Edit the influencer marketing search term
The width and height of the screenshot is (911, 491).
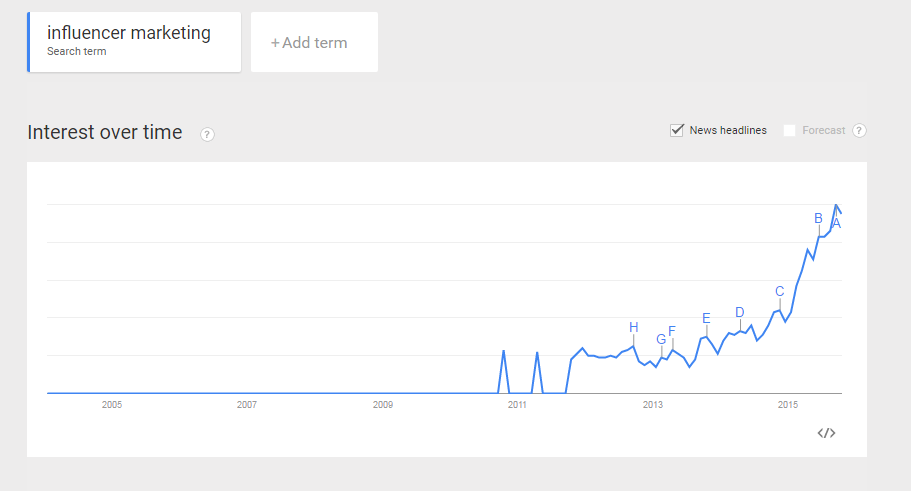pyautogui.click(x=129, y=33)
